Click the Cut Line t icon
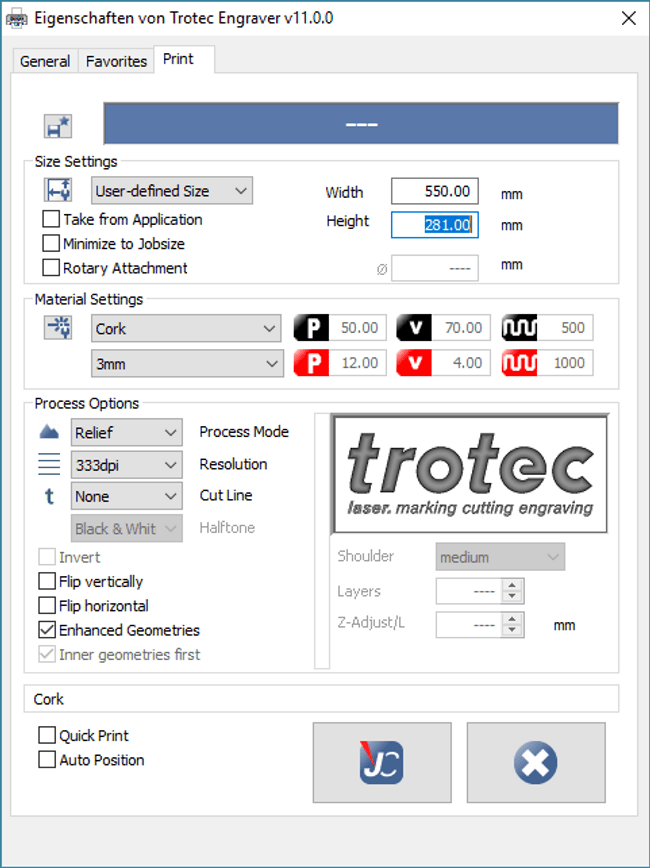The height and width of the screenshot is (868, 650). 49,496
